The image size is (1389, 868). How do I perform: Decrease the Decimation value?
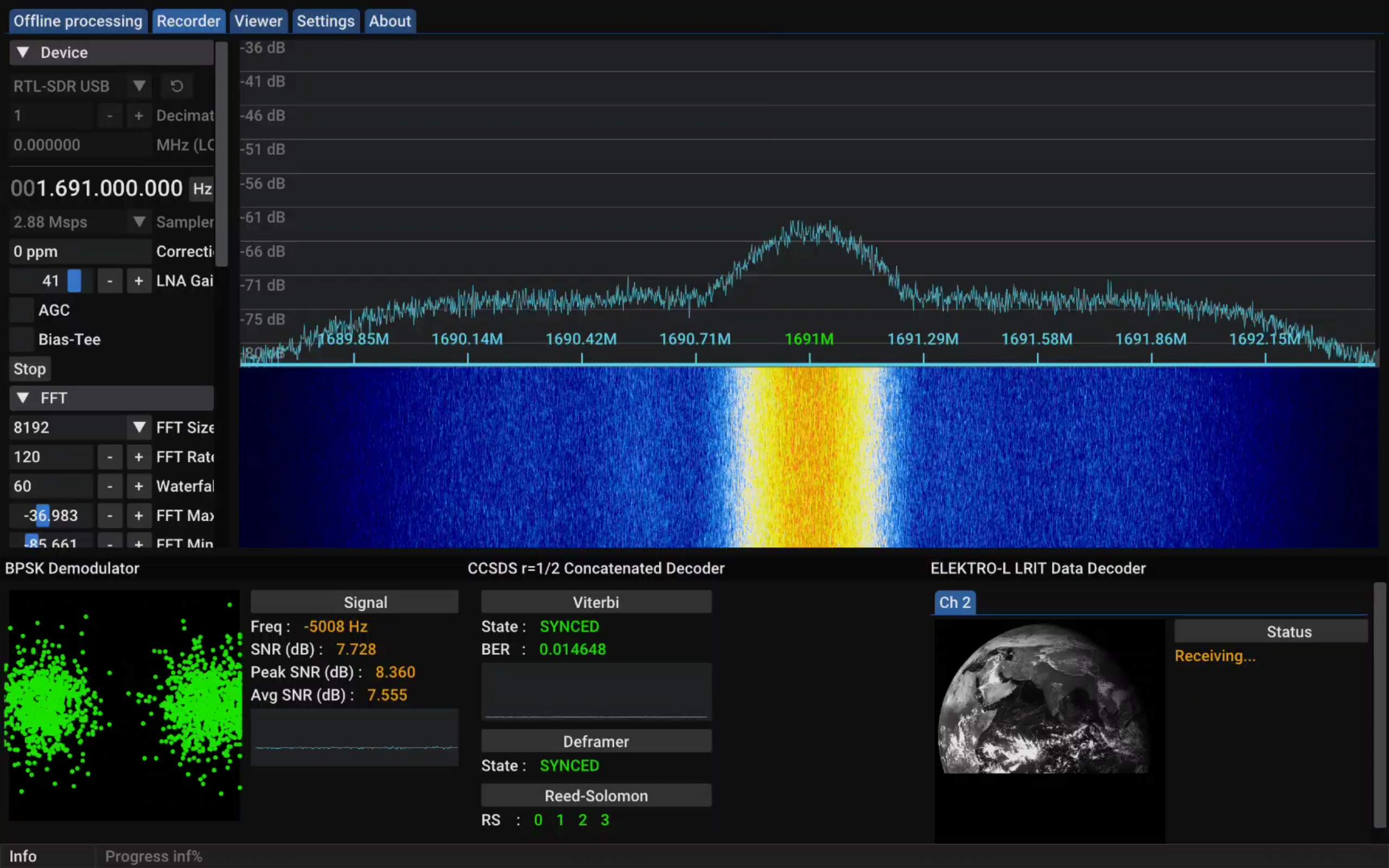click(x=110, y=116)
